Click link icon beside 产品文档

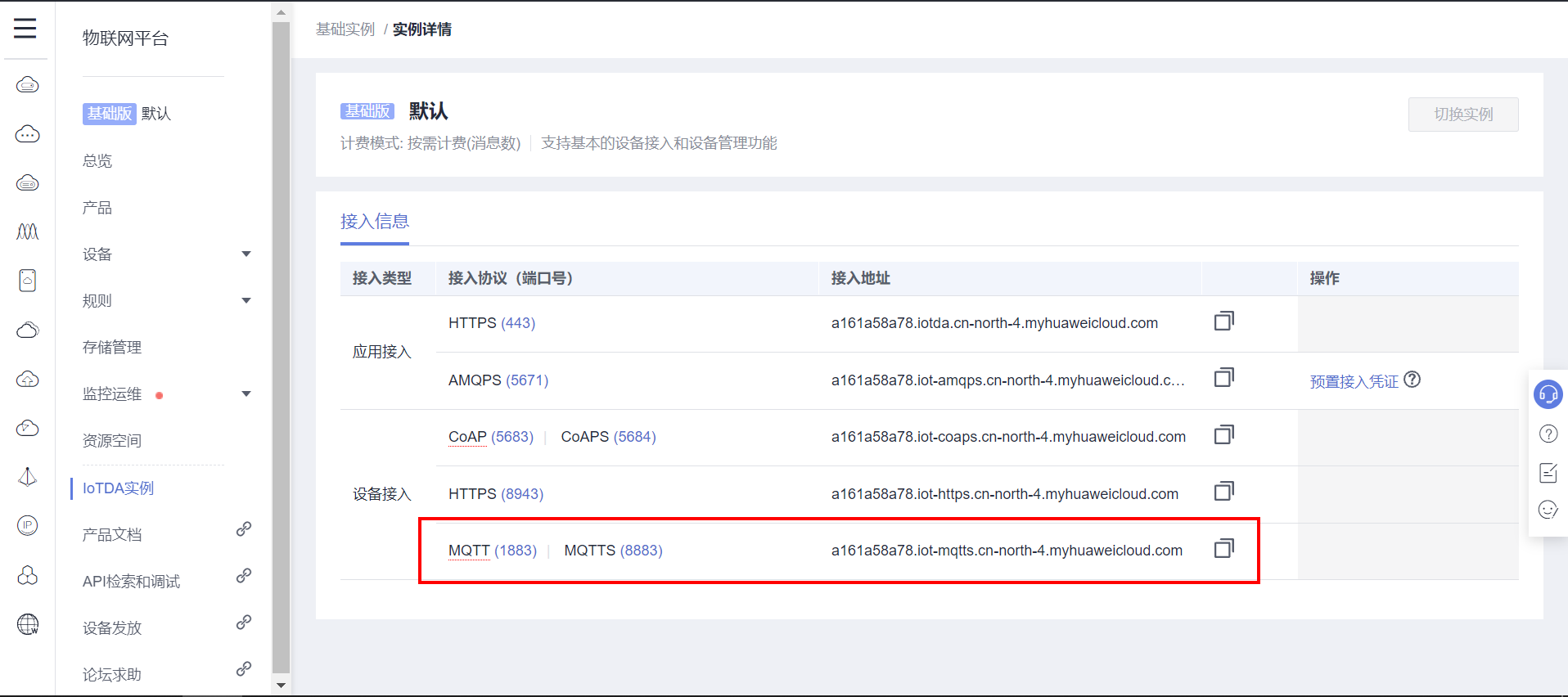pyautogui.click(x=244, y=529)
